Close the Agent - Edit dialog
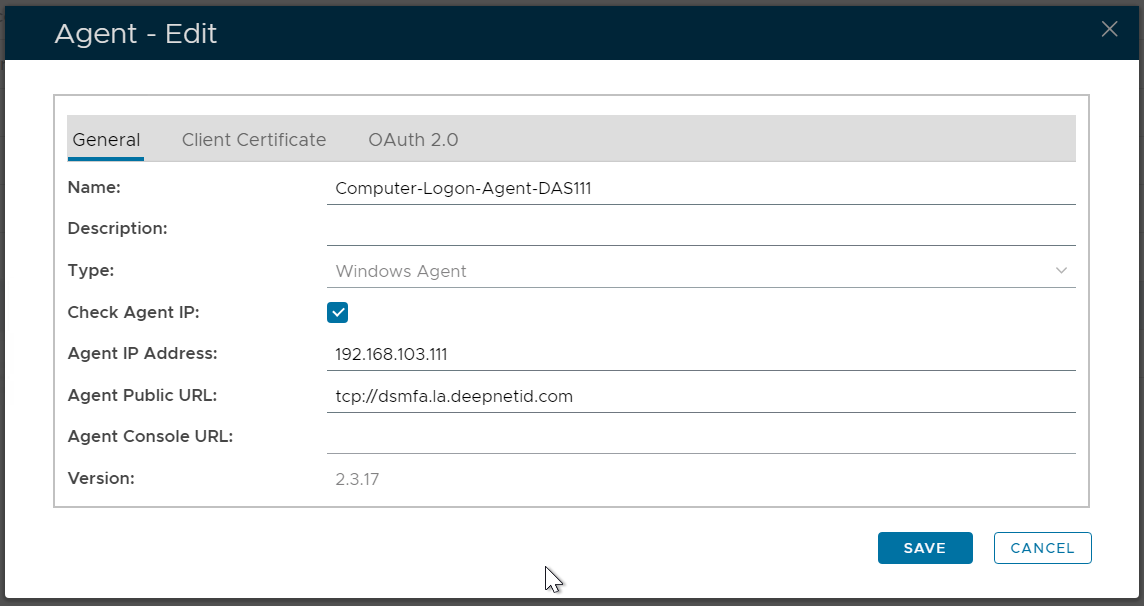This screenshot has height=606, width=1144. point(1109,29)
